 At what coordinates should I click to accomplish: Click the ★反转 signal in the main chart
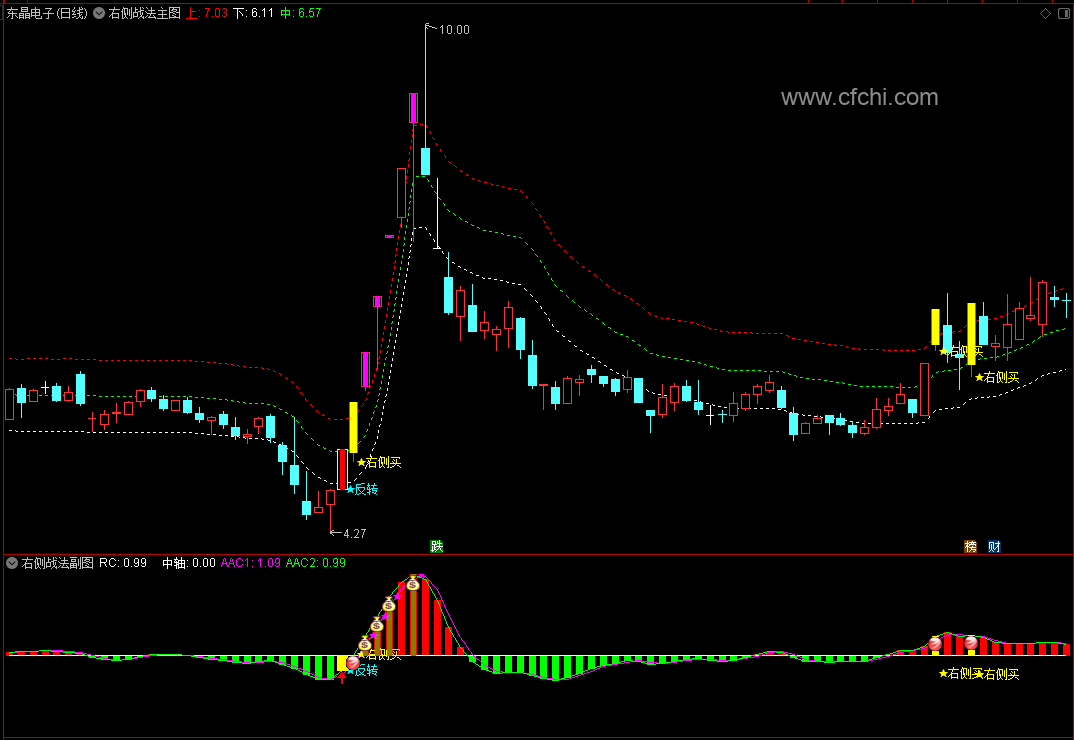(x=362, y=489)
